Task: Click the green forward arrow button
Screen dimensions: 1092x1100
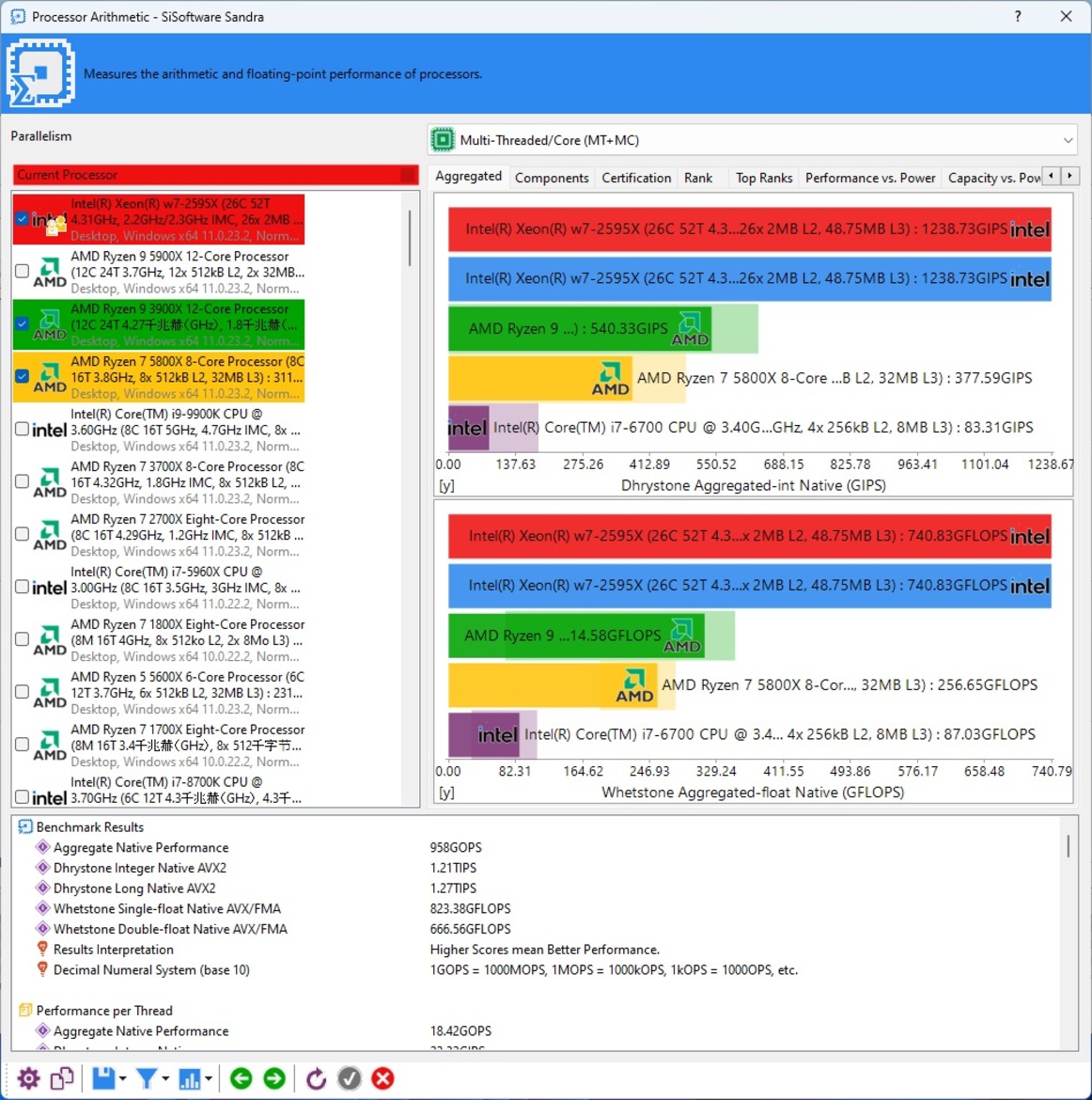Action: coord(274,1078)
